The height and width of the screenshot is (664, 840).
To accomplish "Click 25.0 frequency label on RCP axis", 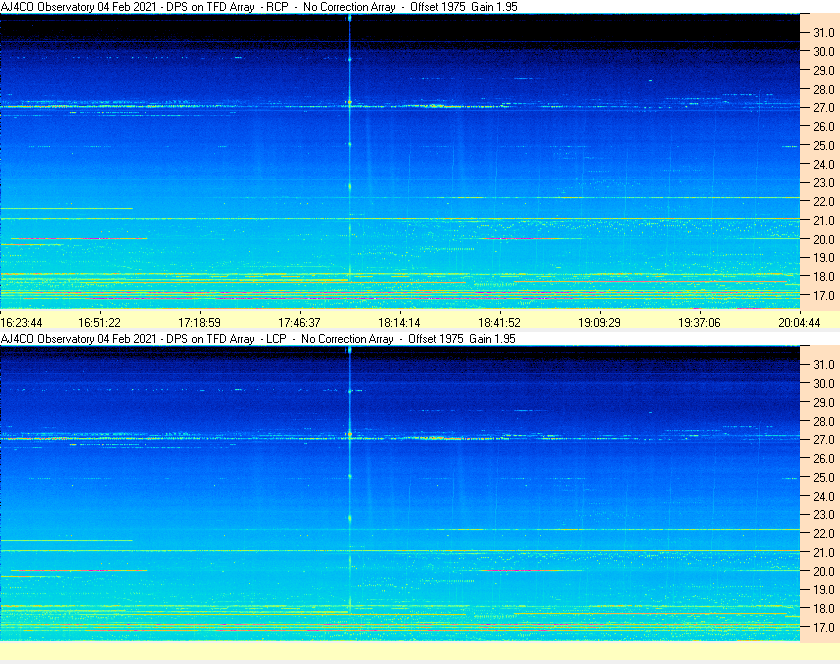I will (x=824, y=145).
